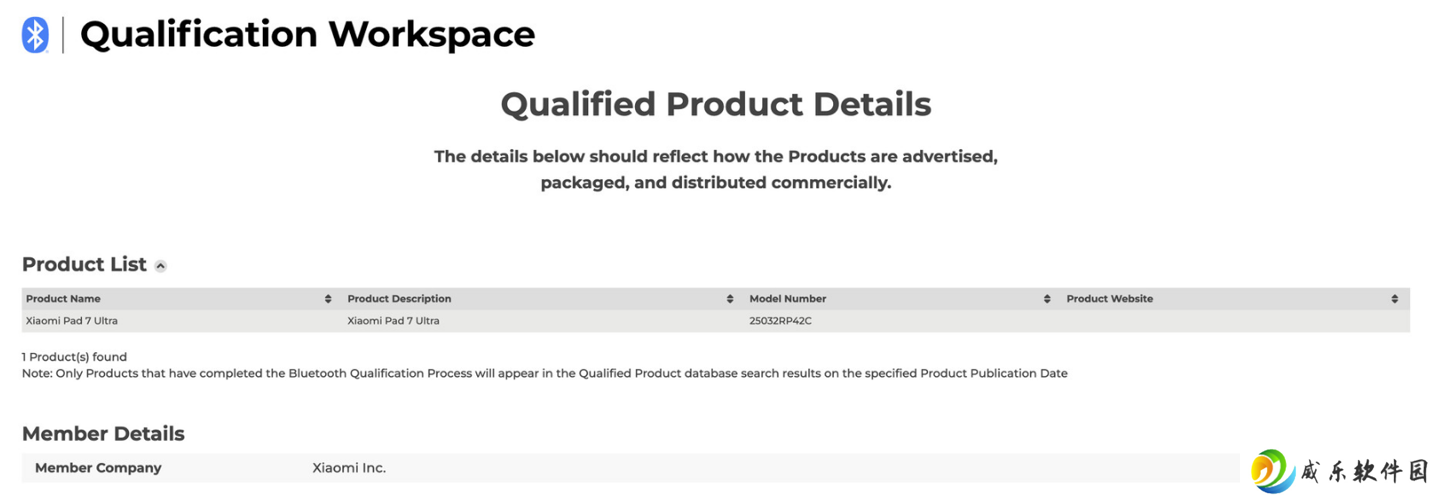Click the Member Details heading
Image resolution: width=1440 pixels, height=497 pixels.
click(x=103, y=434)
